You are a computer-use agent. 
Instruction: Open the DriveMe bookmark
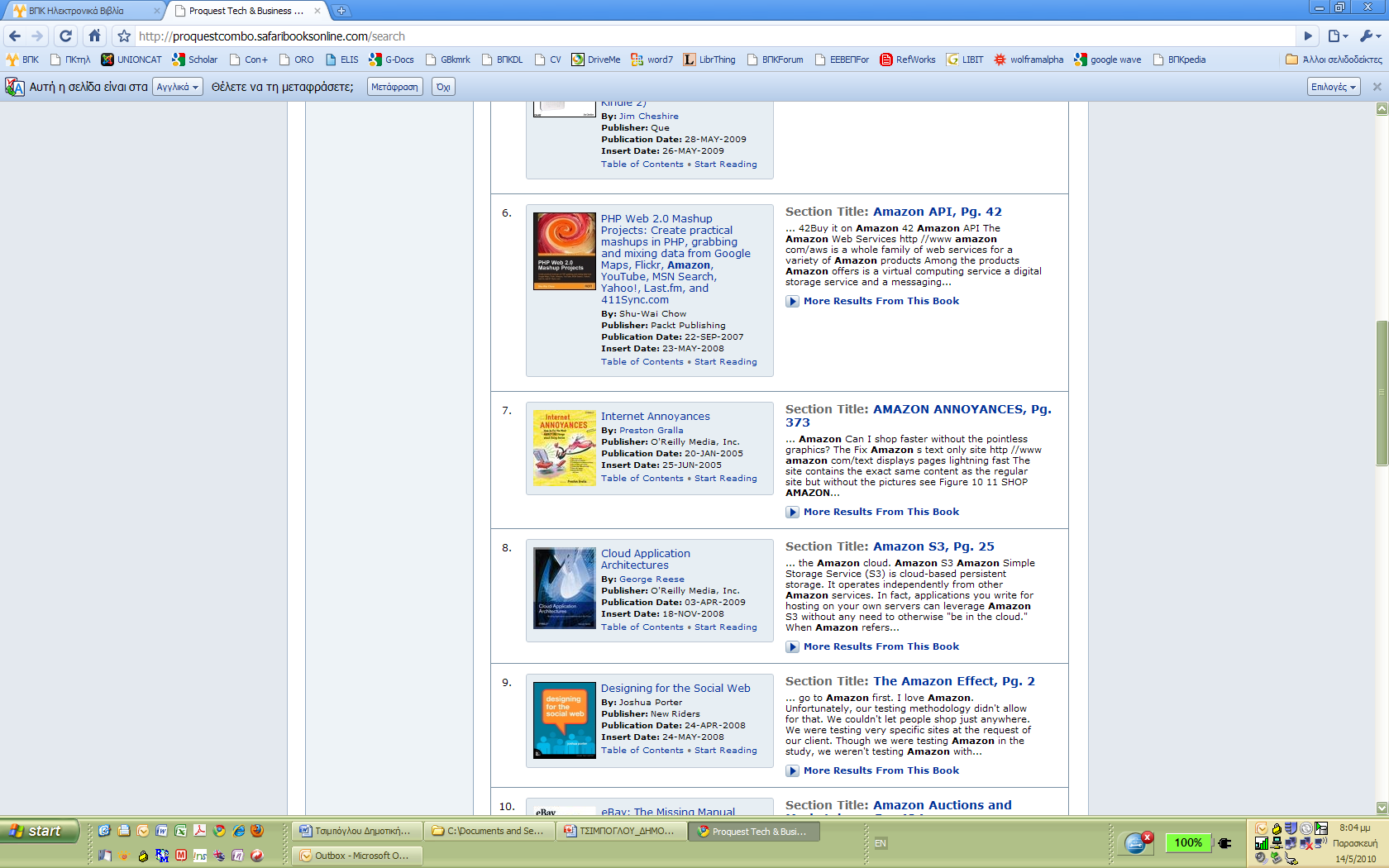pyautogui.click(x=596, y=60)
